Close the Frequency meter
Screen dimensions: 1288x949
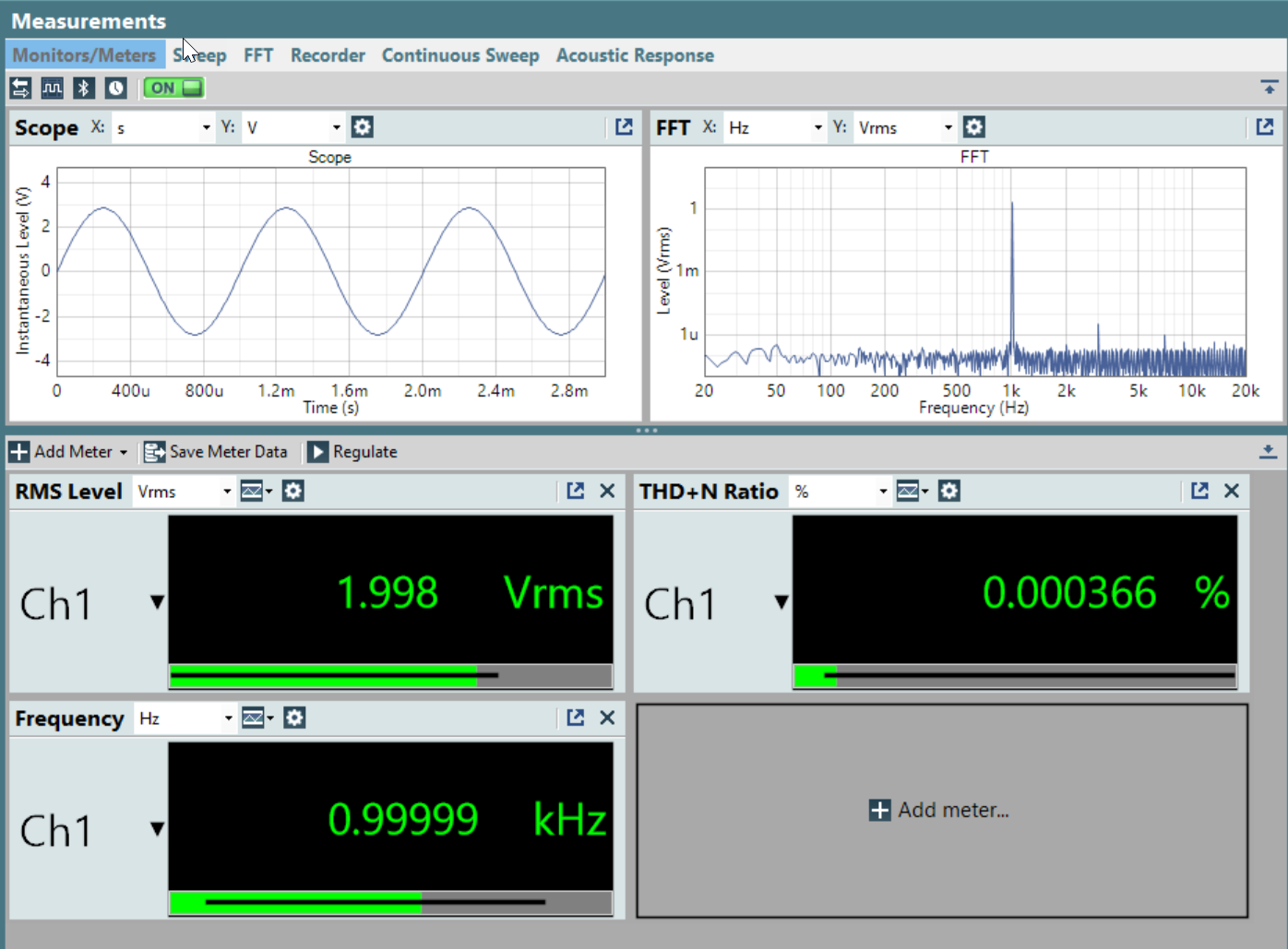(x=607, y=718)
